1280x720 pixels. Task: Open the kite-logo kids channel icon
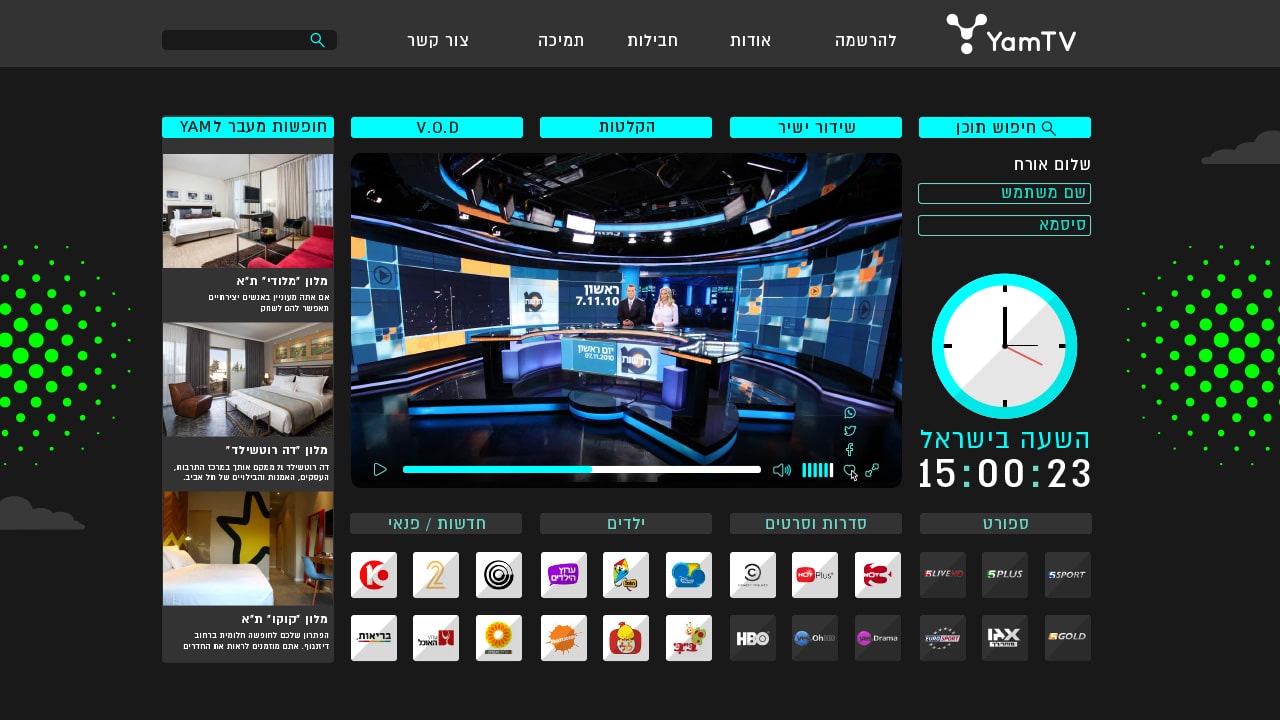click(x=626, y=575)
